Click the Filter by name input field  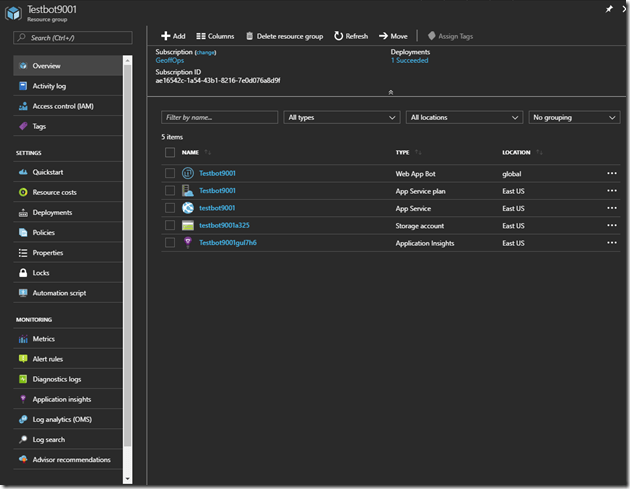pyautogui.click(x=219, y=117)
